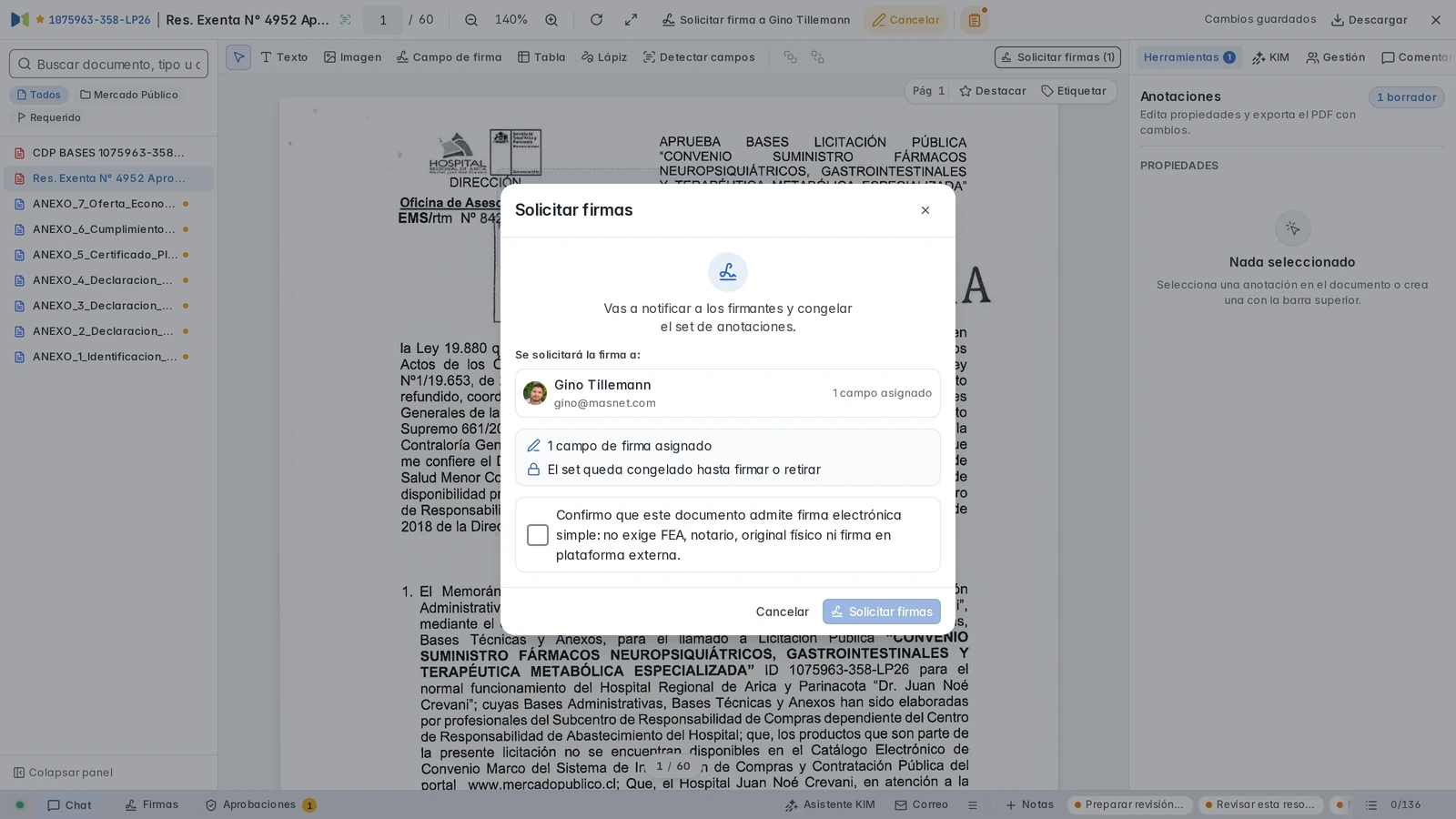1456x819 pixels.
Task: Click the Solicitar firmas confirm button
Action: point(882,612)
